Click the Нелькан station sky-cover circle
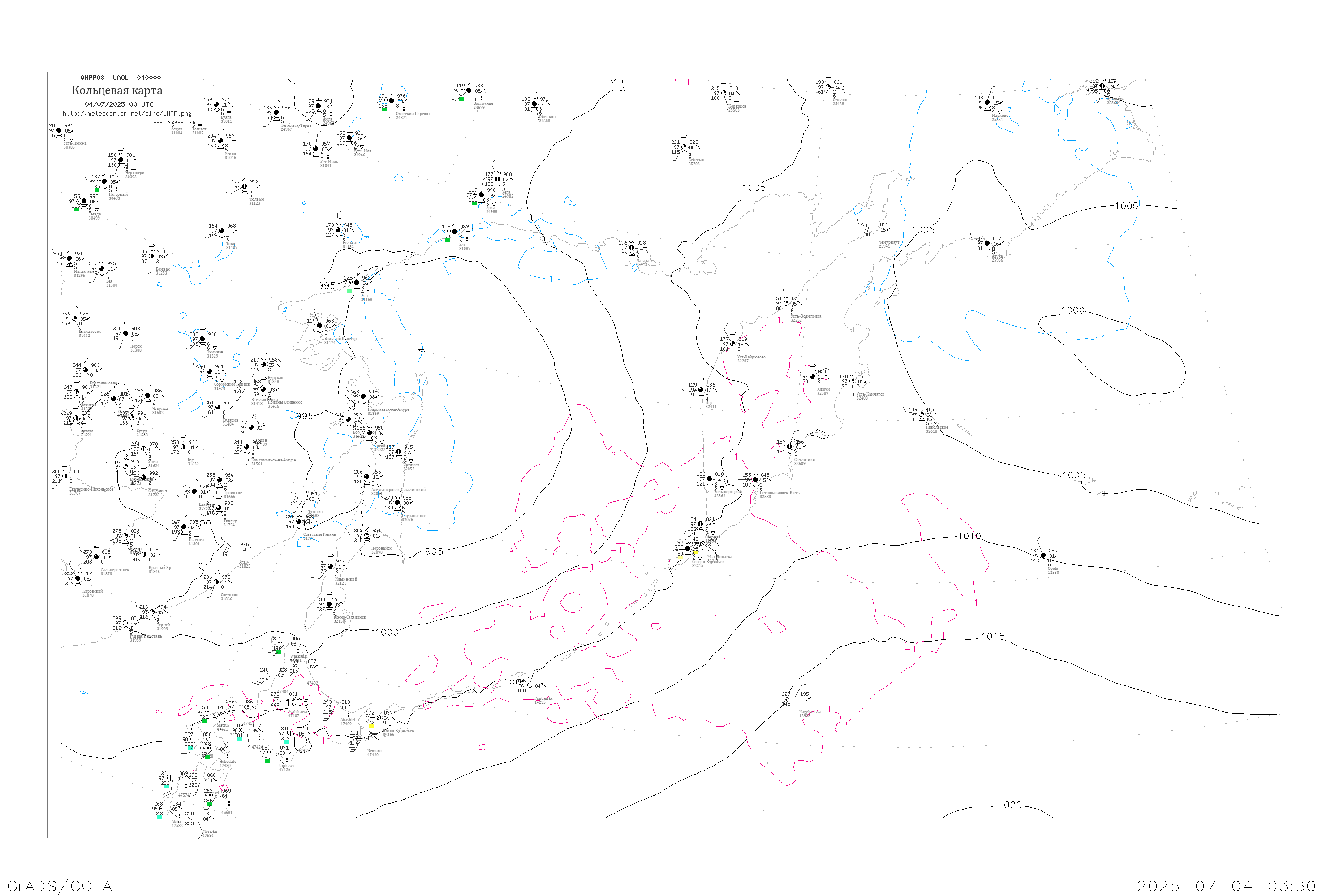 pyautogui.click(x=338, y=230)
